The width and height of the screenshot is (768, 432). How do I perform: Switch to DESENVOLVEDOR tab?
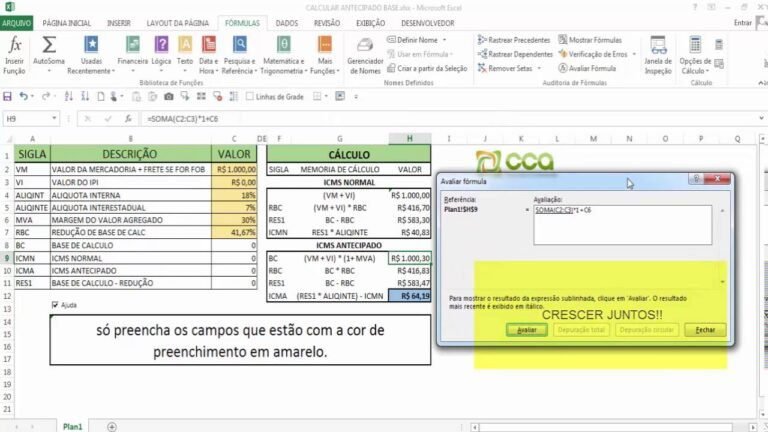pos(428,23)
